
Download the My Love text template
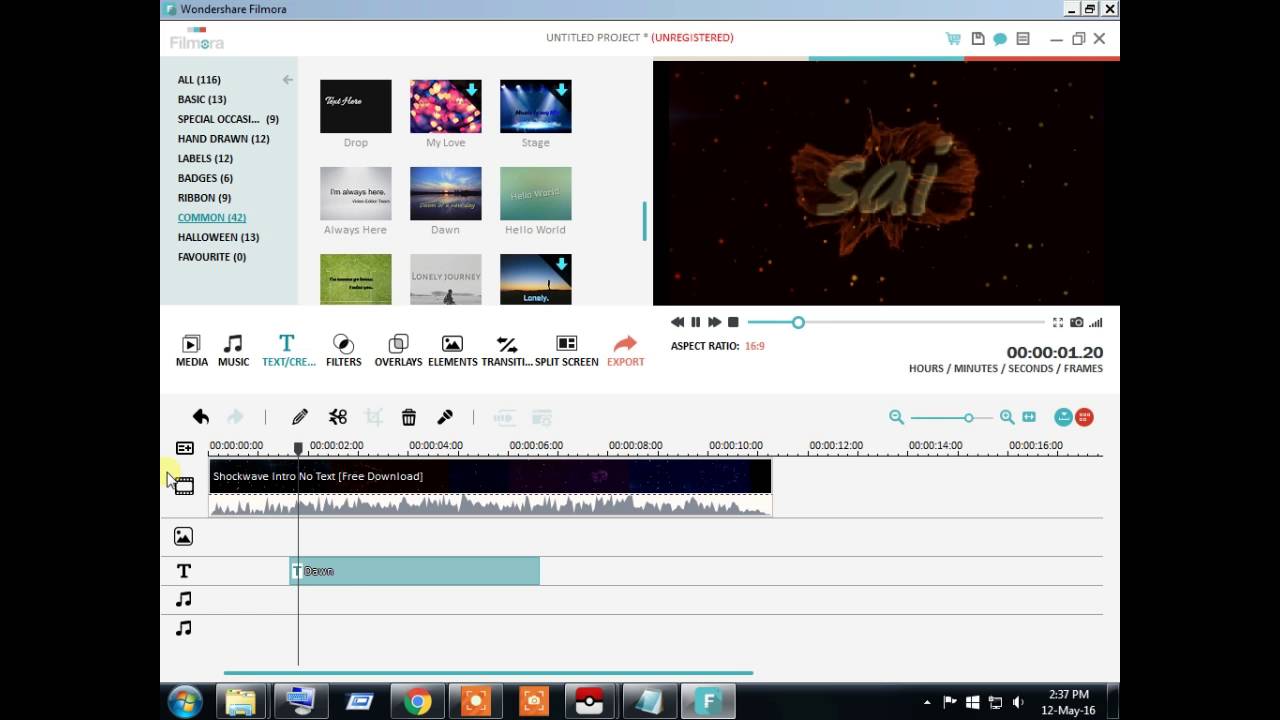click(472, 90)
